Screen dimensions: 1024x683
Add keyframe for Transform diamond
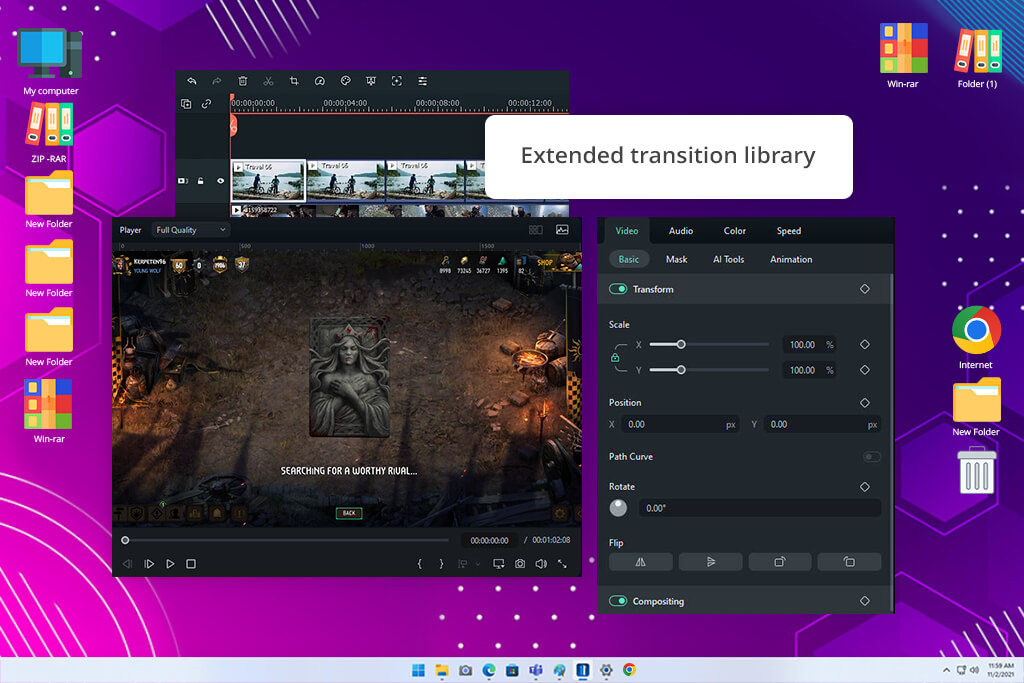point(865,289)
